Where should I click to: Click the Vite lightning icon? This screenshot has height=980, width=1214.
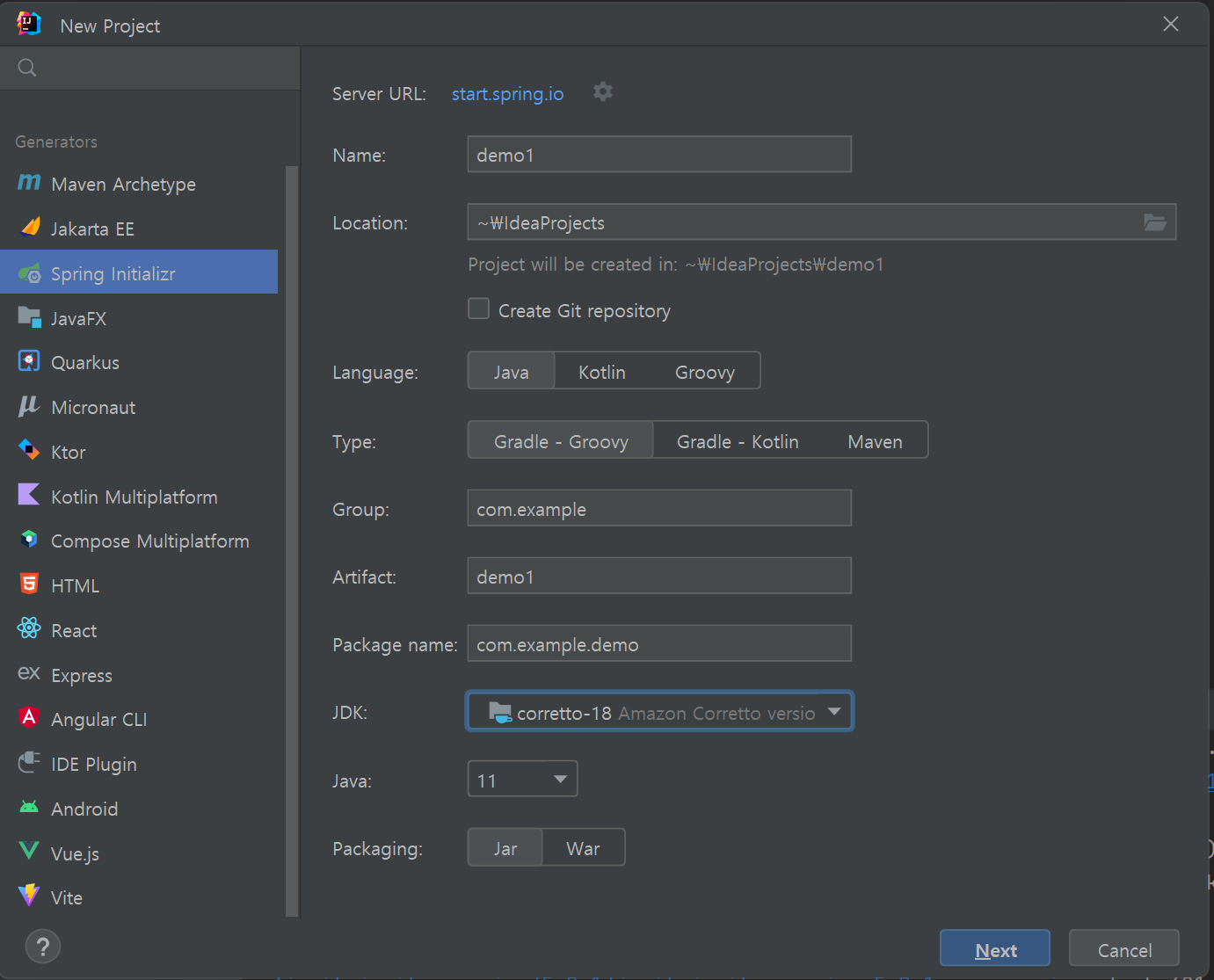[x=29, y=896]
